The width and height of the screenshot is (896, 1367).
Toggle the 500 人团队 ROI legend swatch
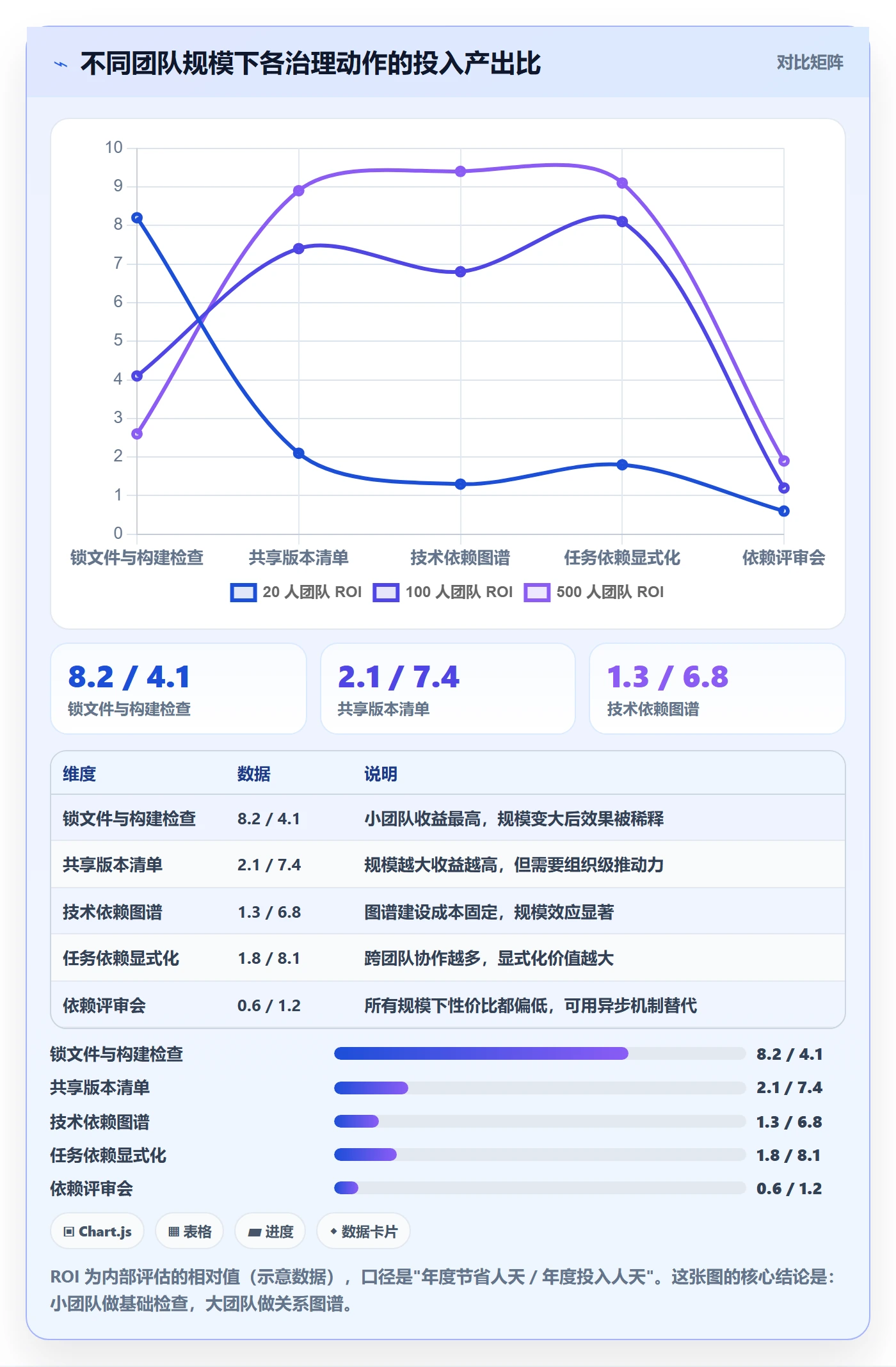[537, 592]
